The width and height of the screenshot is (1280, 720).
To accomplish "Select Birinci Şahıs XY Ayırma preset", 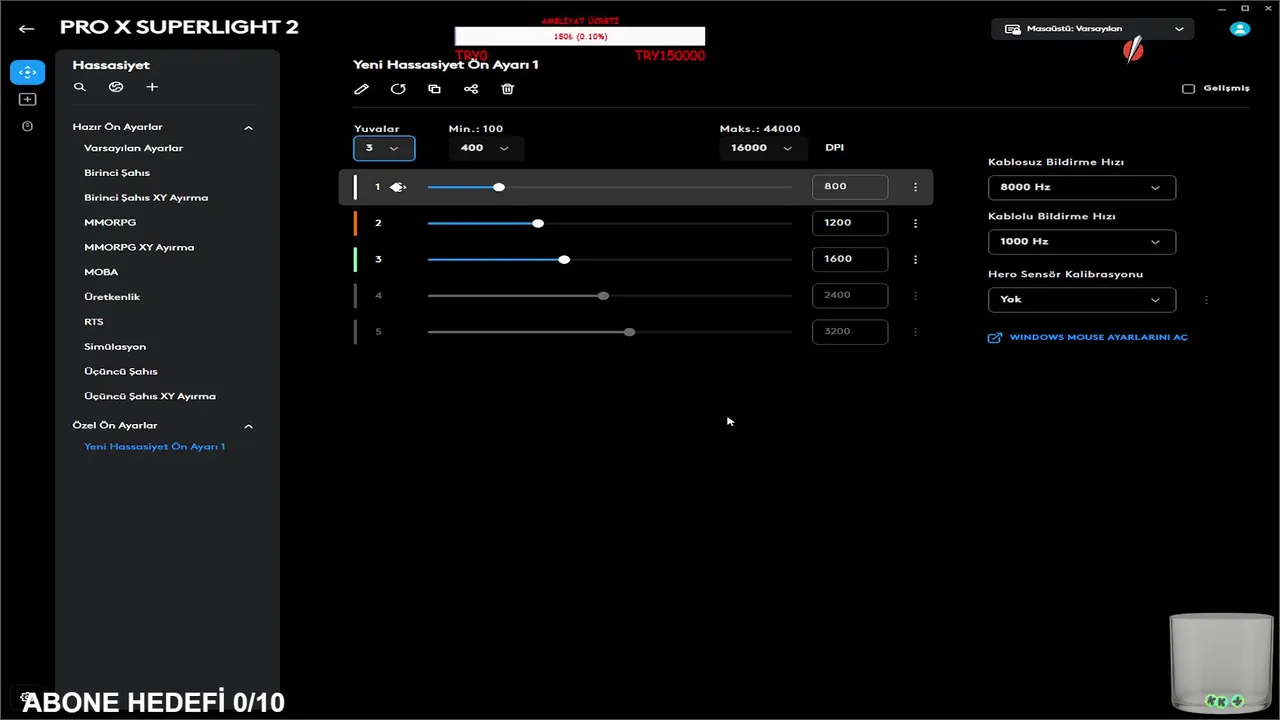I will 146,198.
